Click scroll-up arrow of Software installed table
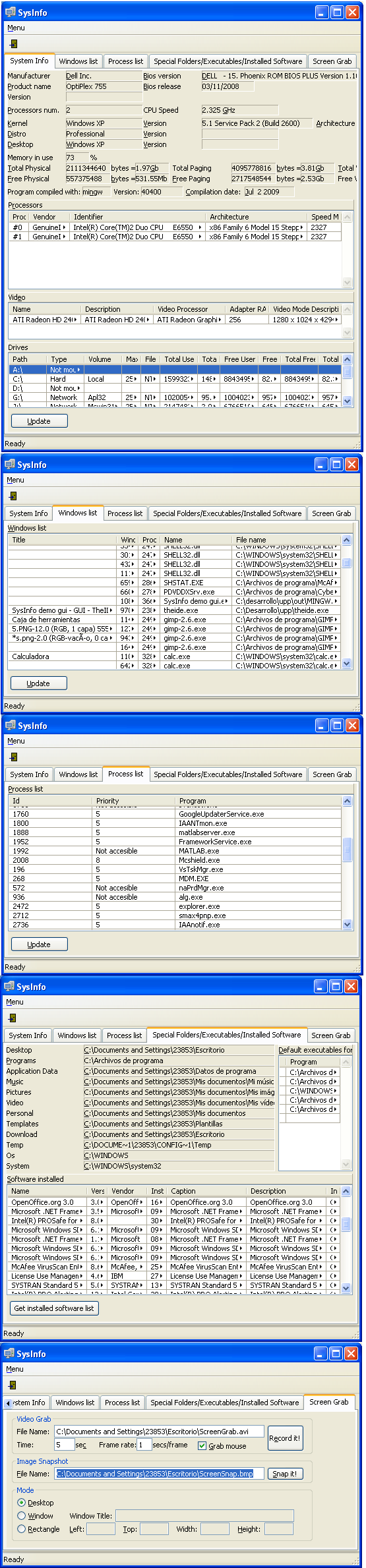The width and height of the screenshot is (366, 1568). click(x=346, y=1191)
